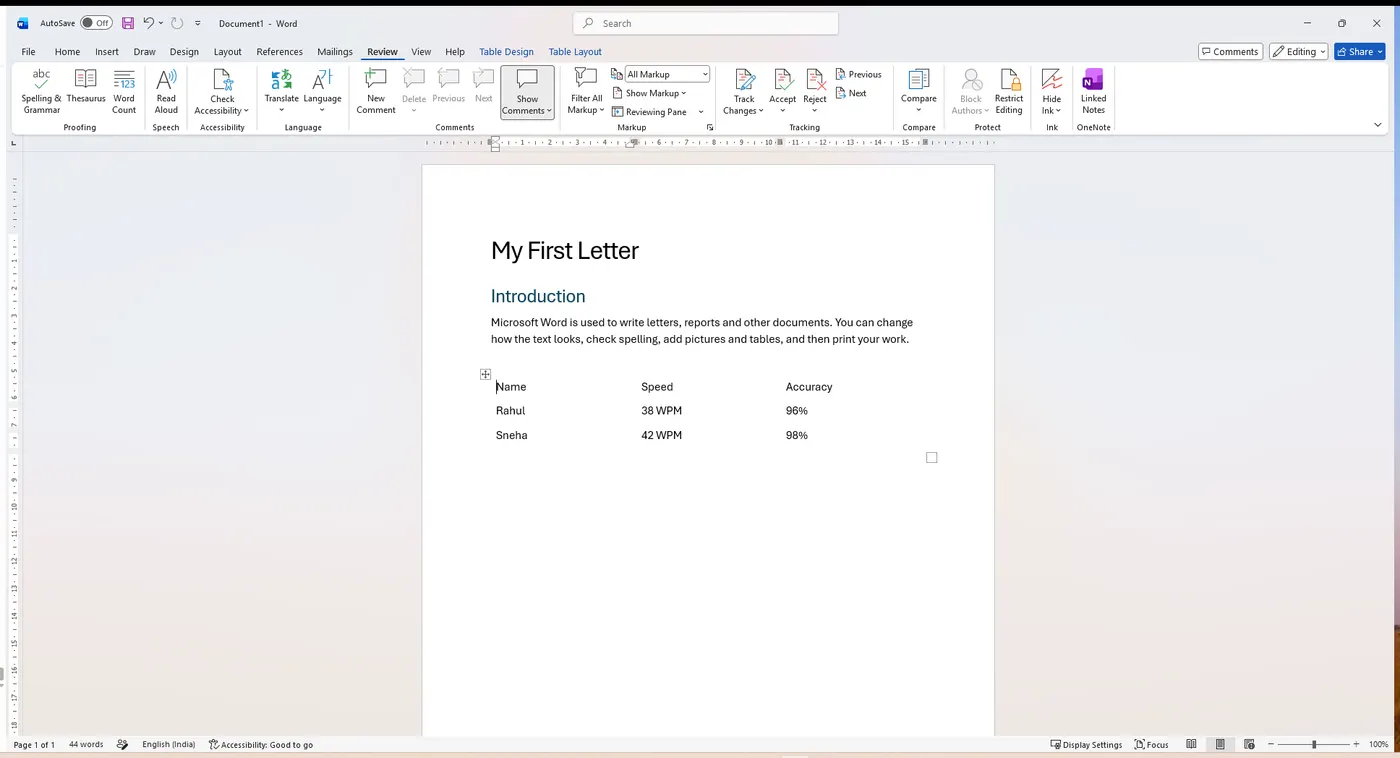The image size is (1400, 758).
Task: Open the File menu
Action: pos(28,52)
